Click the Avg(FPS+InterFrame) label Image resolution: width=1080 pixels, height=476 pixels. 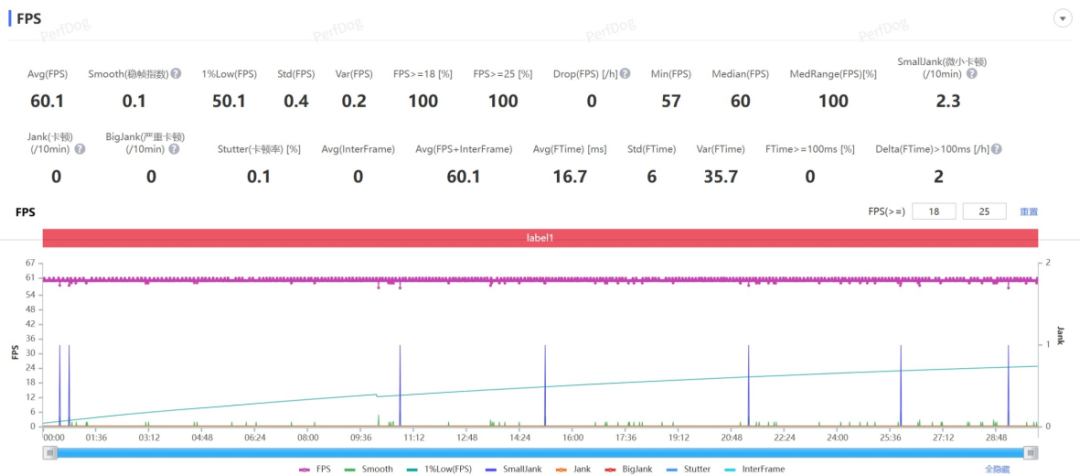(x=464, y=149)
